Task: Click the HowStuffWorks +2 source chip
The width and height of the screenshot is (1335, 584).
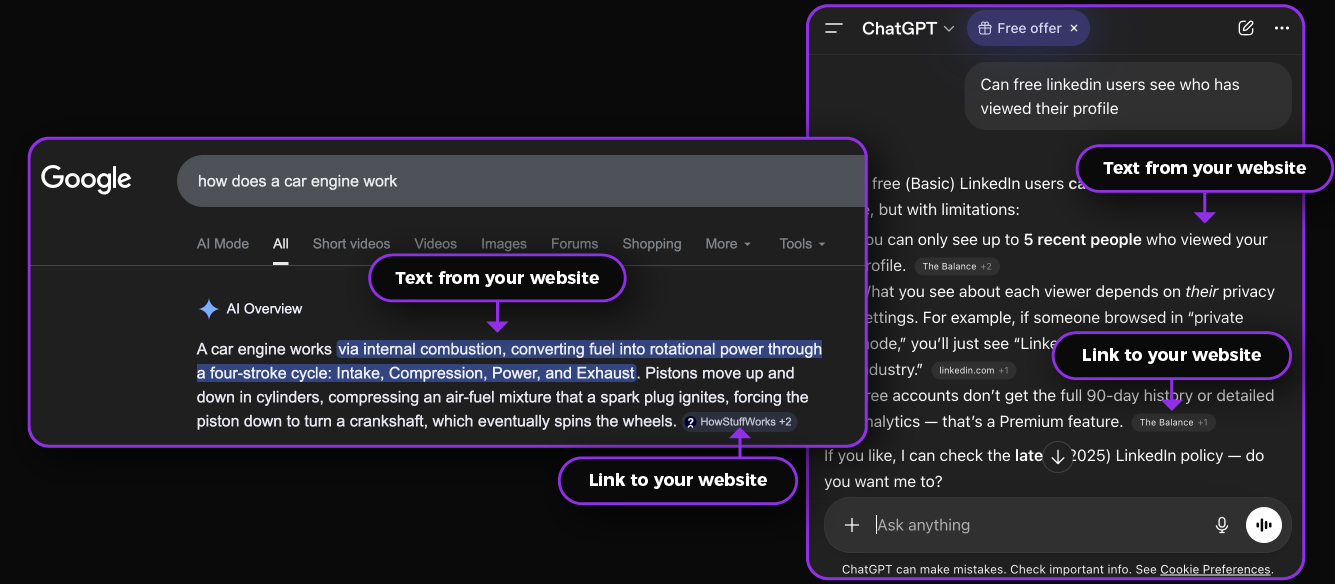Action: point(739,422)
